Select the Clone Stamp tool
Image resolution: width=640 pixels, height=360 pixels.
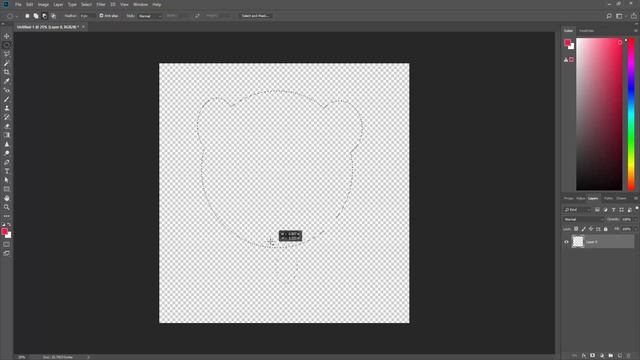(x=7, y=108)
